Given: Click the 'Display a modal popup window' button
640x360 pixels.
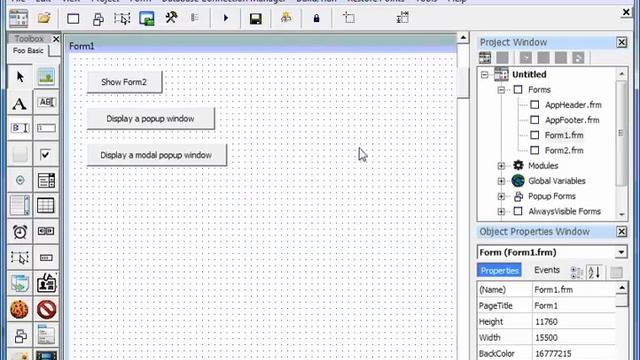Looking at the screenshot, I should [x=156, y=155].
